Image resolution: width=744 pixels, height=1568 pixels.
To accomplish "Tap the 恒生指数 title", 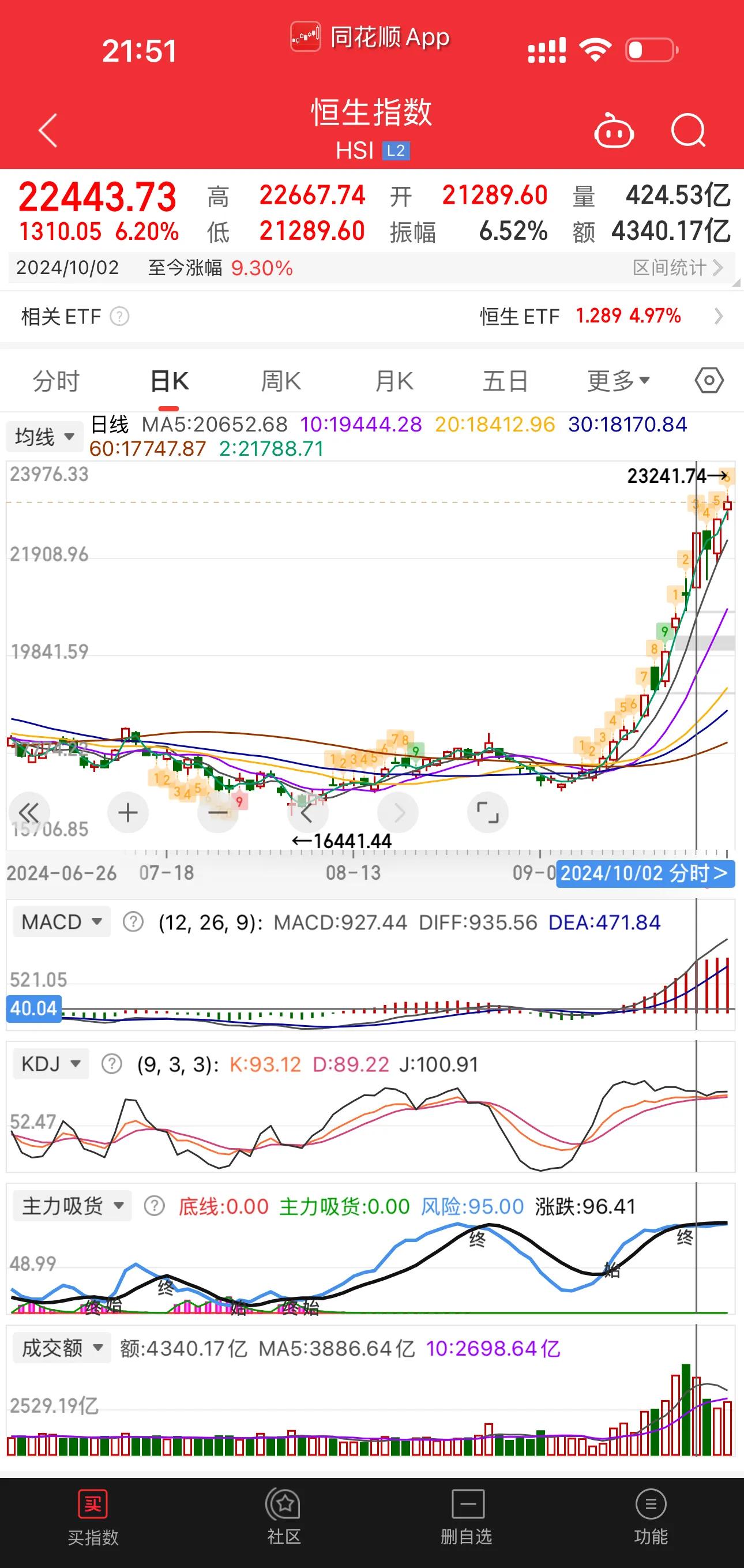I will 371,112.
